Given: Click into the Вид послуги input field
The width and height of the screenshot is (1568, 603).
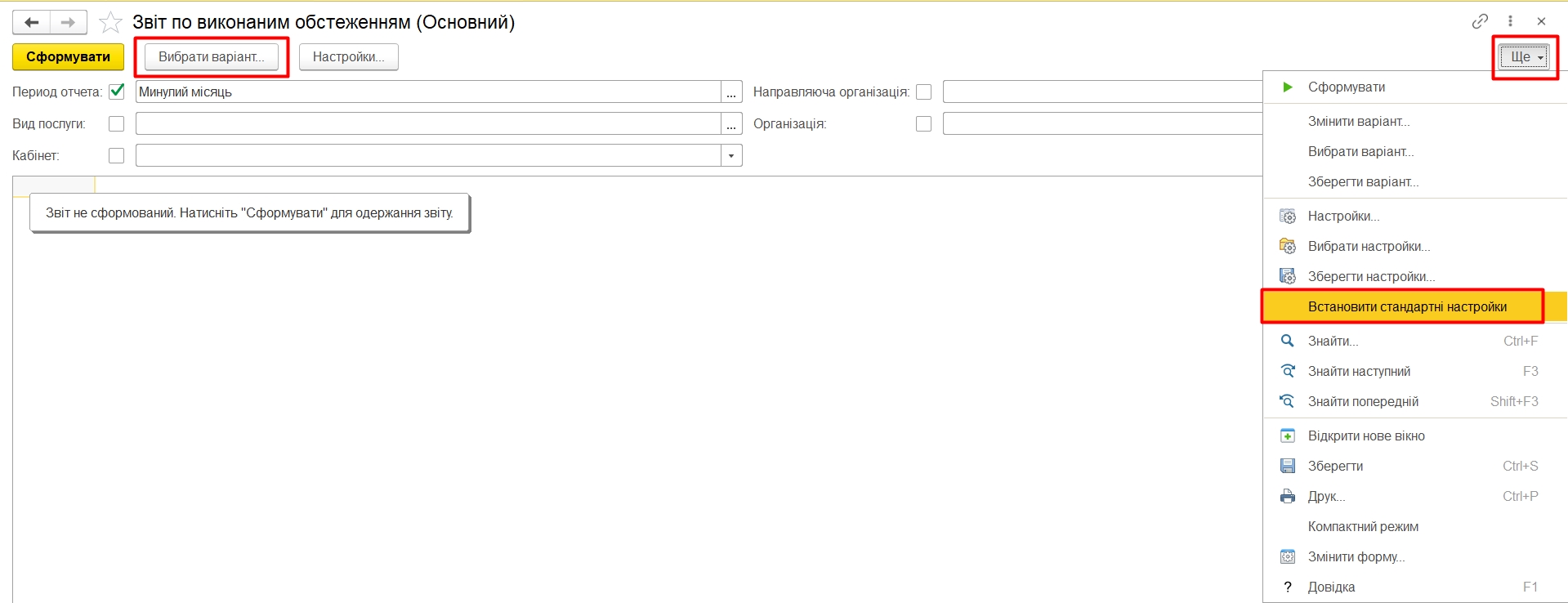Looking at the screenshot, I should [427, 123].
